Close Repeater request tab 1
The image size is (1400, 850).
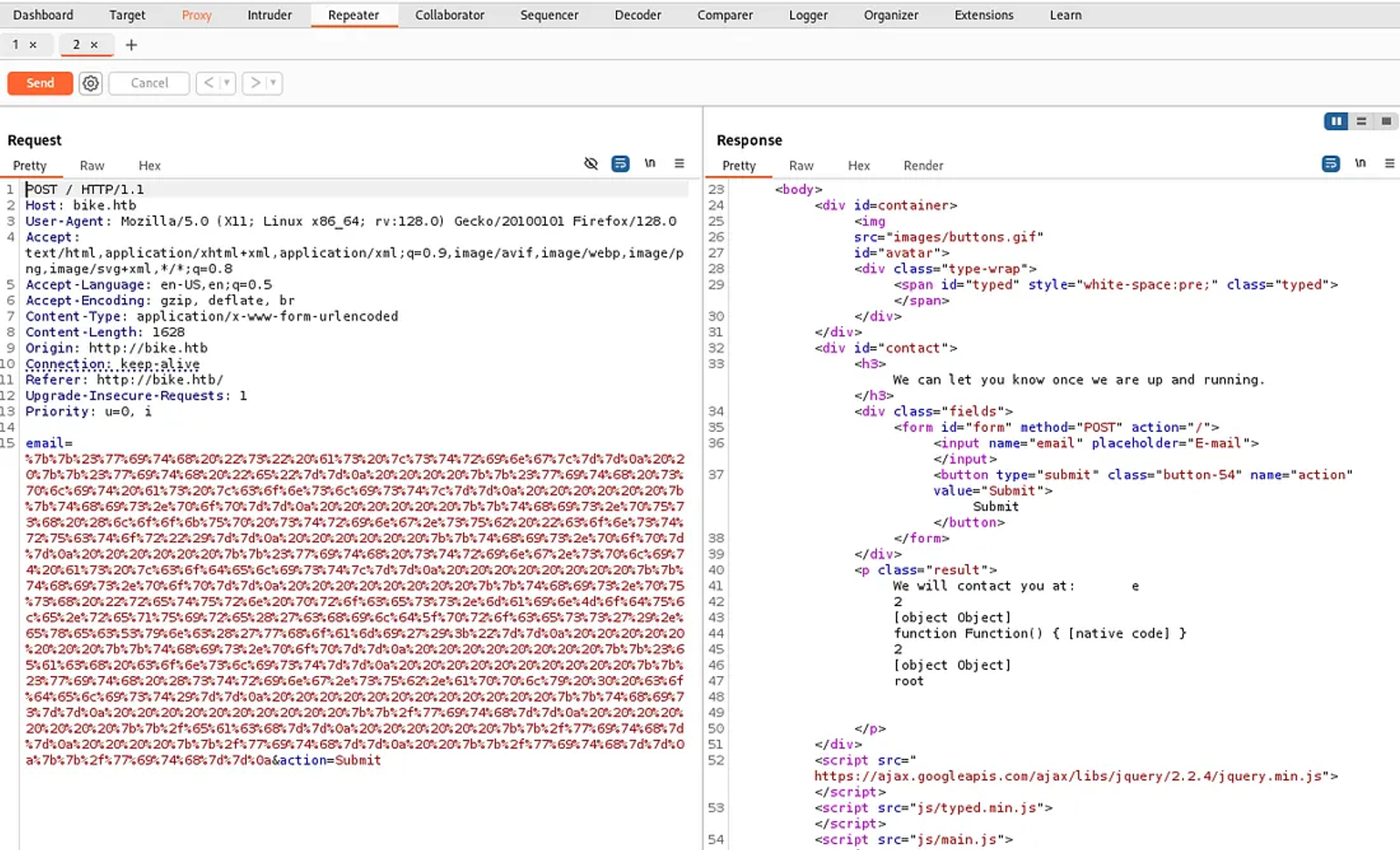coord(33,45)
